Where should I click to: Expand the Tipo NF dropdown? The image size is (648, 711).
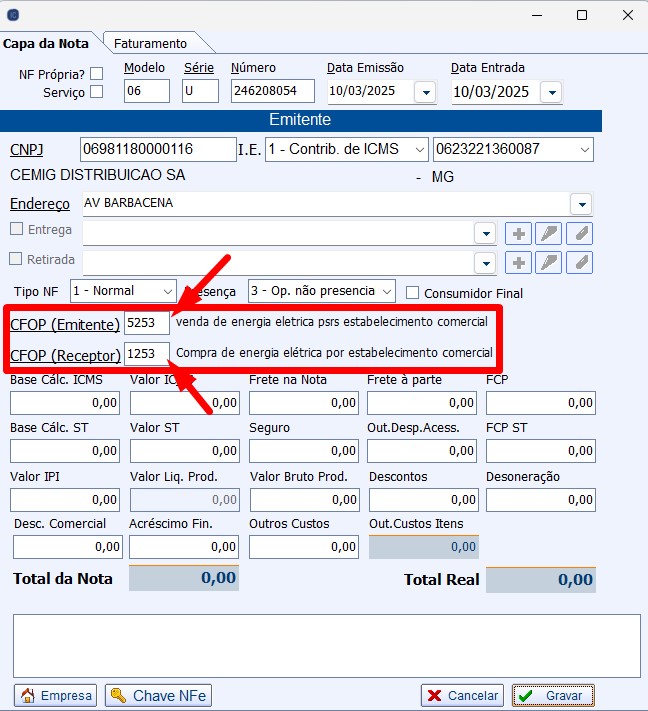[166, 291]
